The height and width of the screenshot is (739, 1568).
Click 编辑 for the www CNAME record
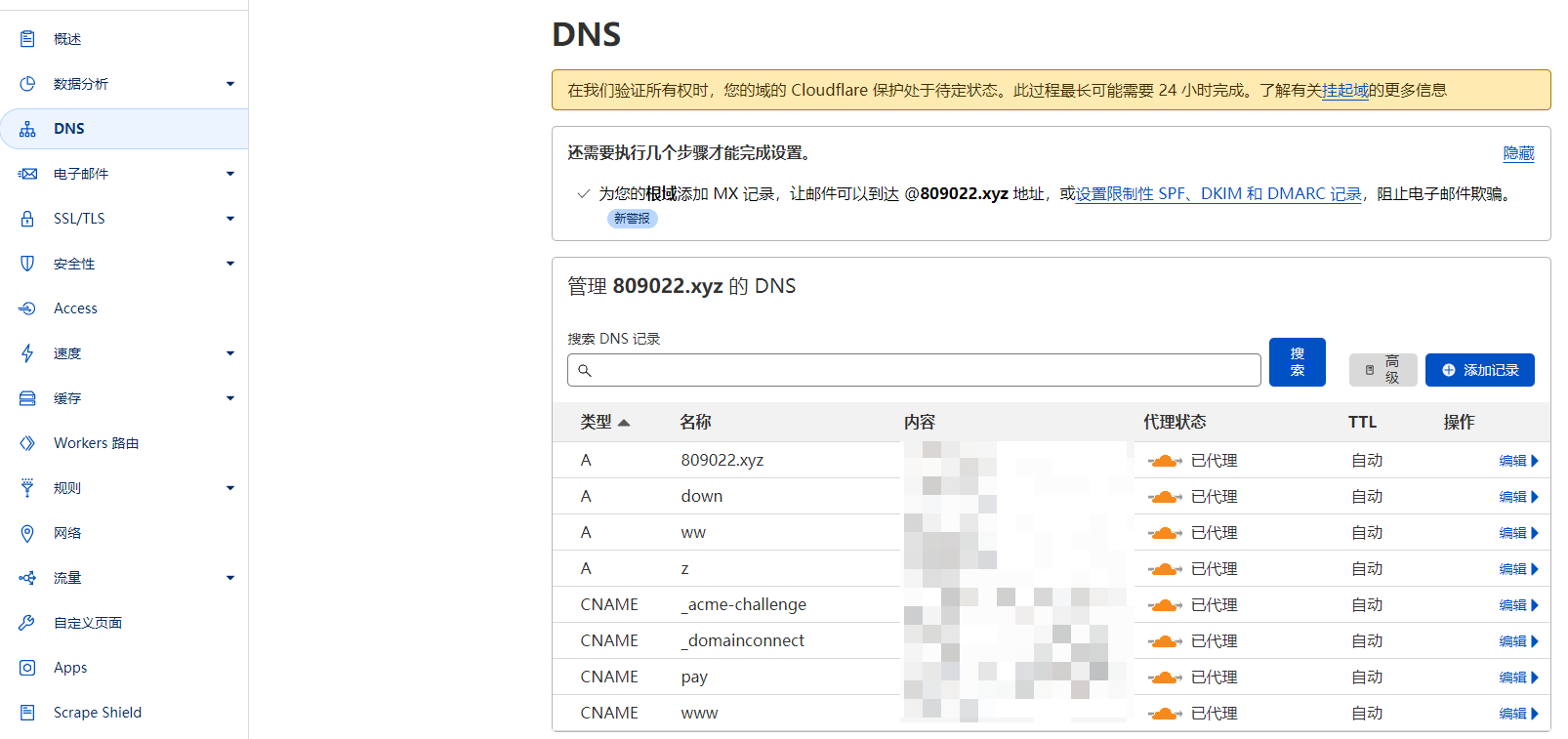[x=1519, y=714]
